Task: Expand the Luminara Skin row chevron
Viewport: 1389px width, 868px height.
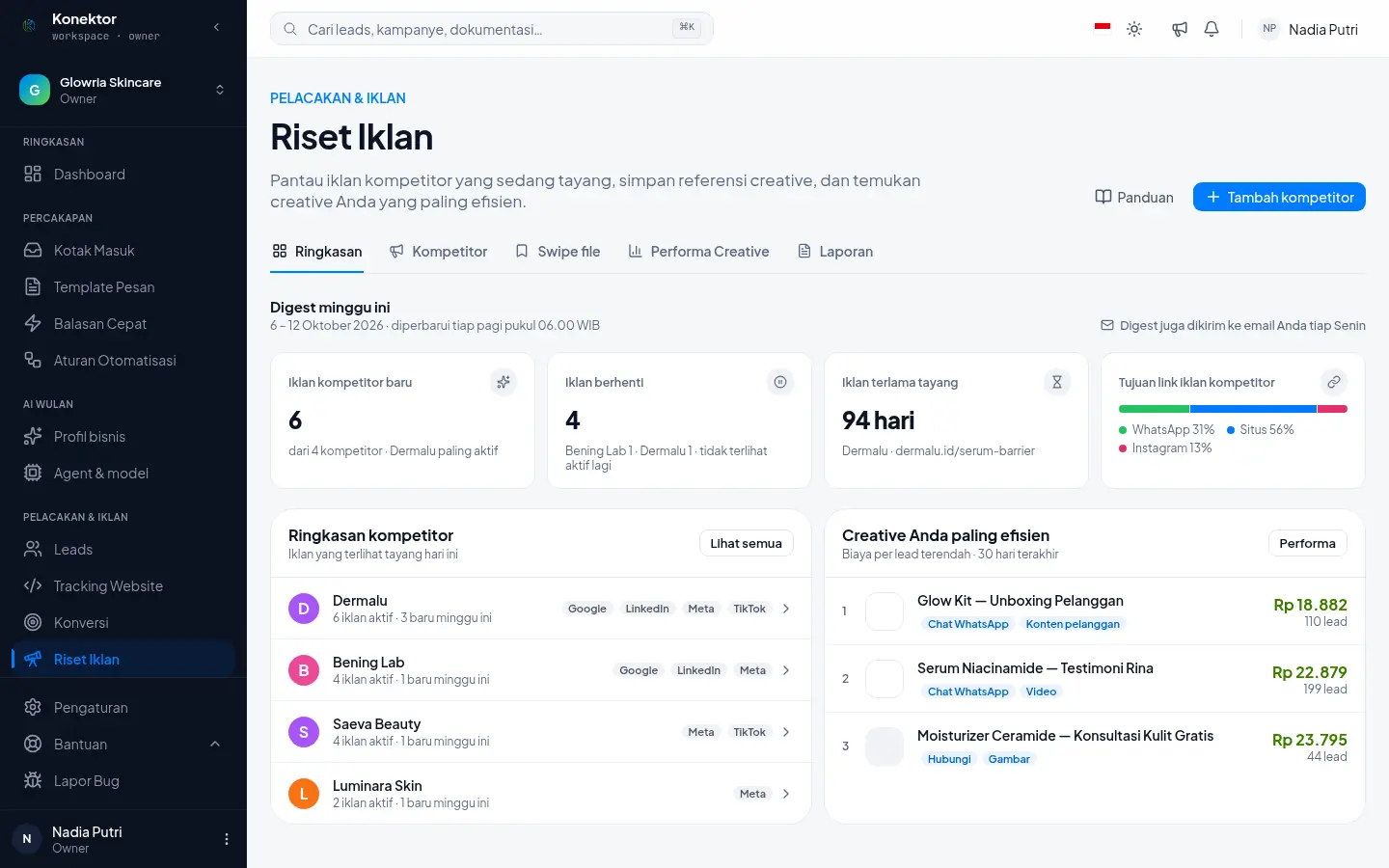Action: pyautogui.click(x=786, y=794)
